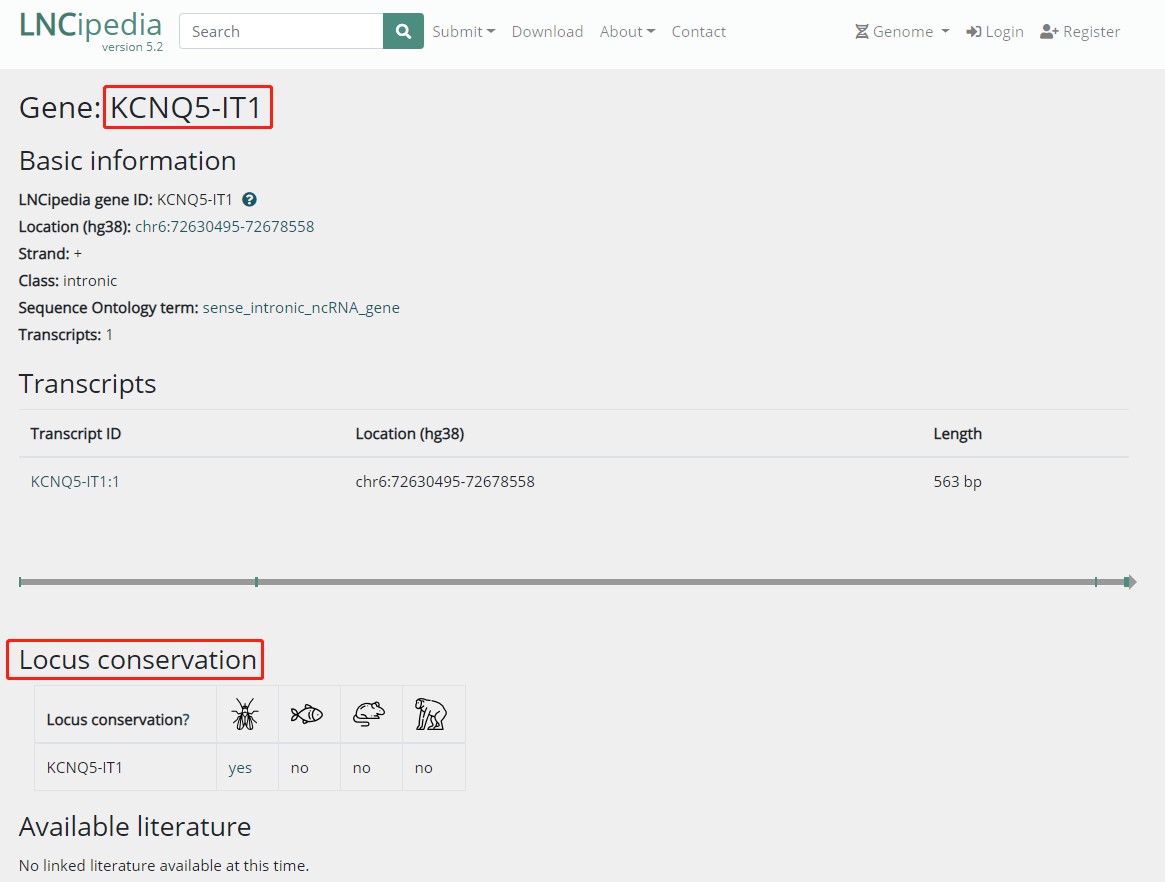Open transcript KCNQ5-IT1:1
This screenshot has height=882, width=1165.
coord(75,482)
